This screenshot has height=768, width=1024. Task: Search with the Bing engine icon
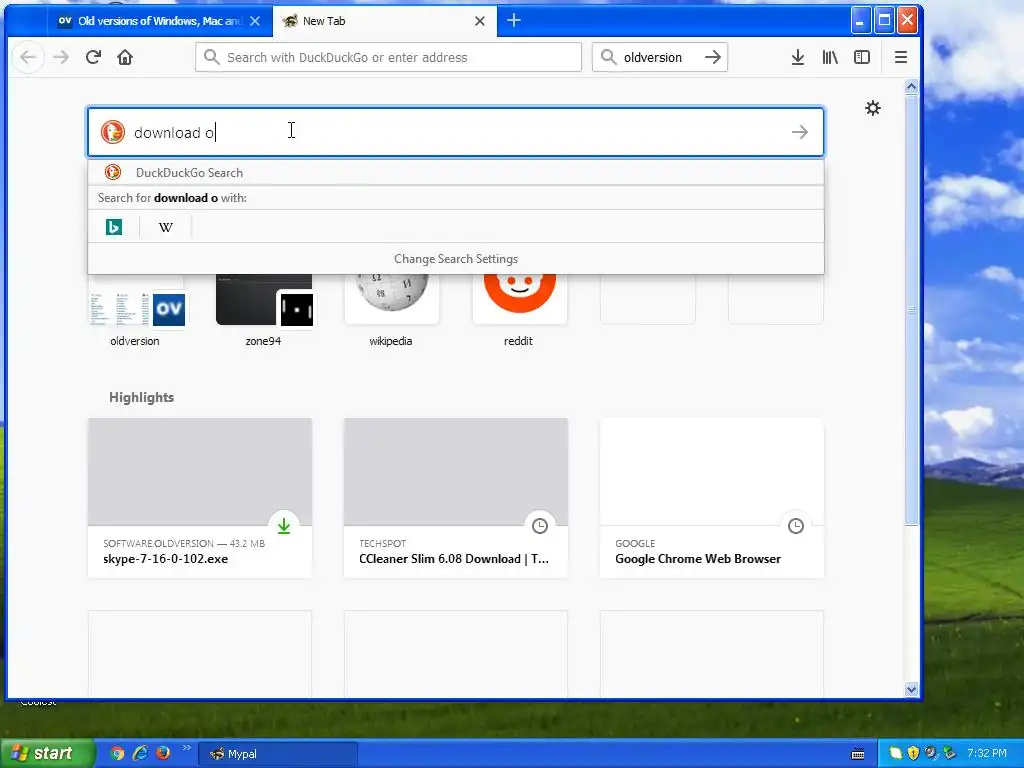[114, 227]
